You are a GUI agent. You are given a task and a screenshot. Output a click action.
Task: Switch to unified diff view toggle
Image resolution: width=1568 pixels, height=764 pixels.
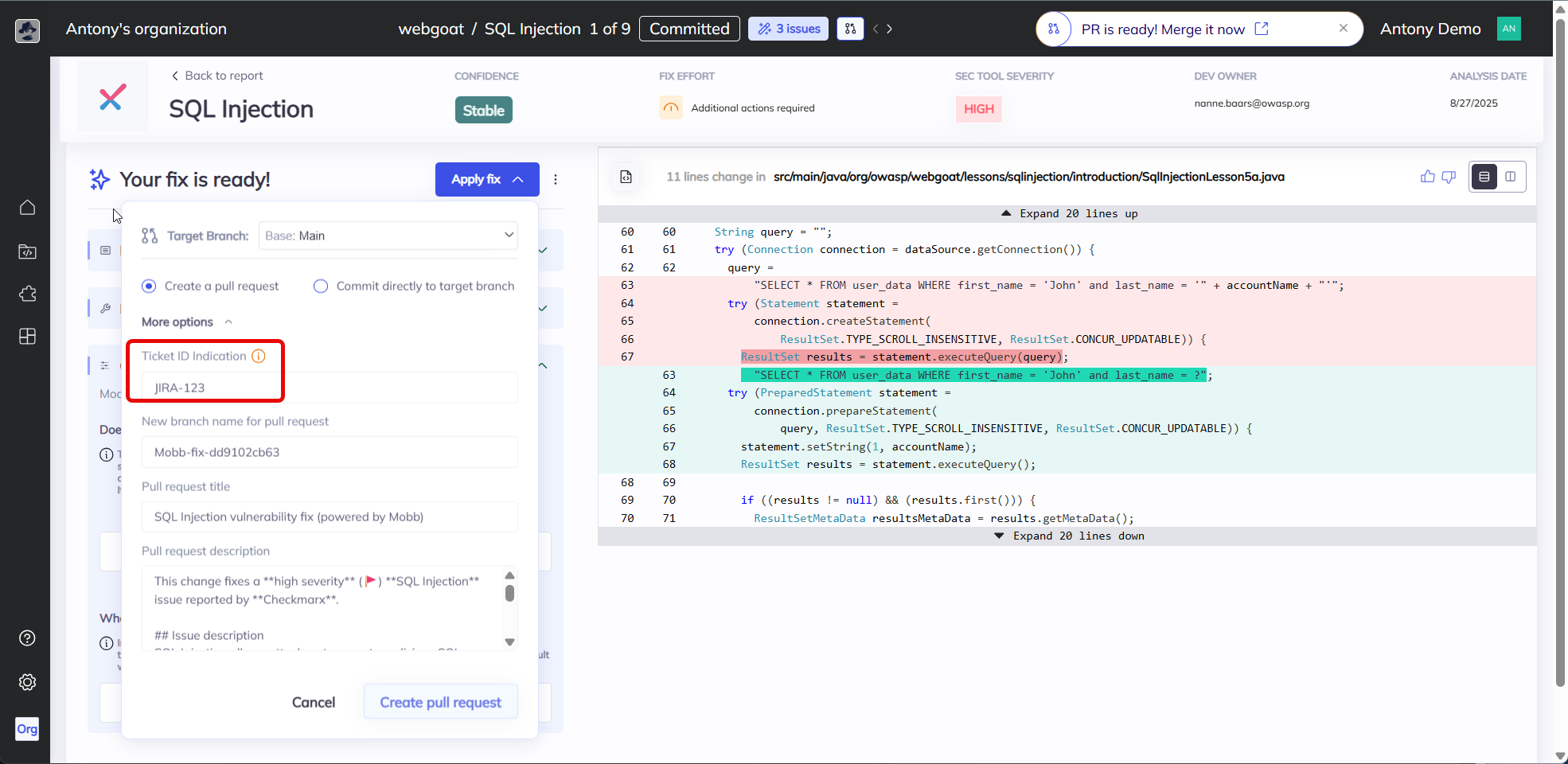coord(1484,177)
